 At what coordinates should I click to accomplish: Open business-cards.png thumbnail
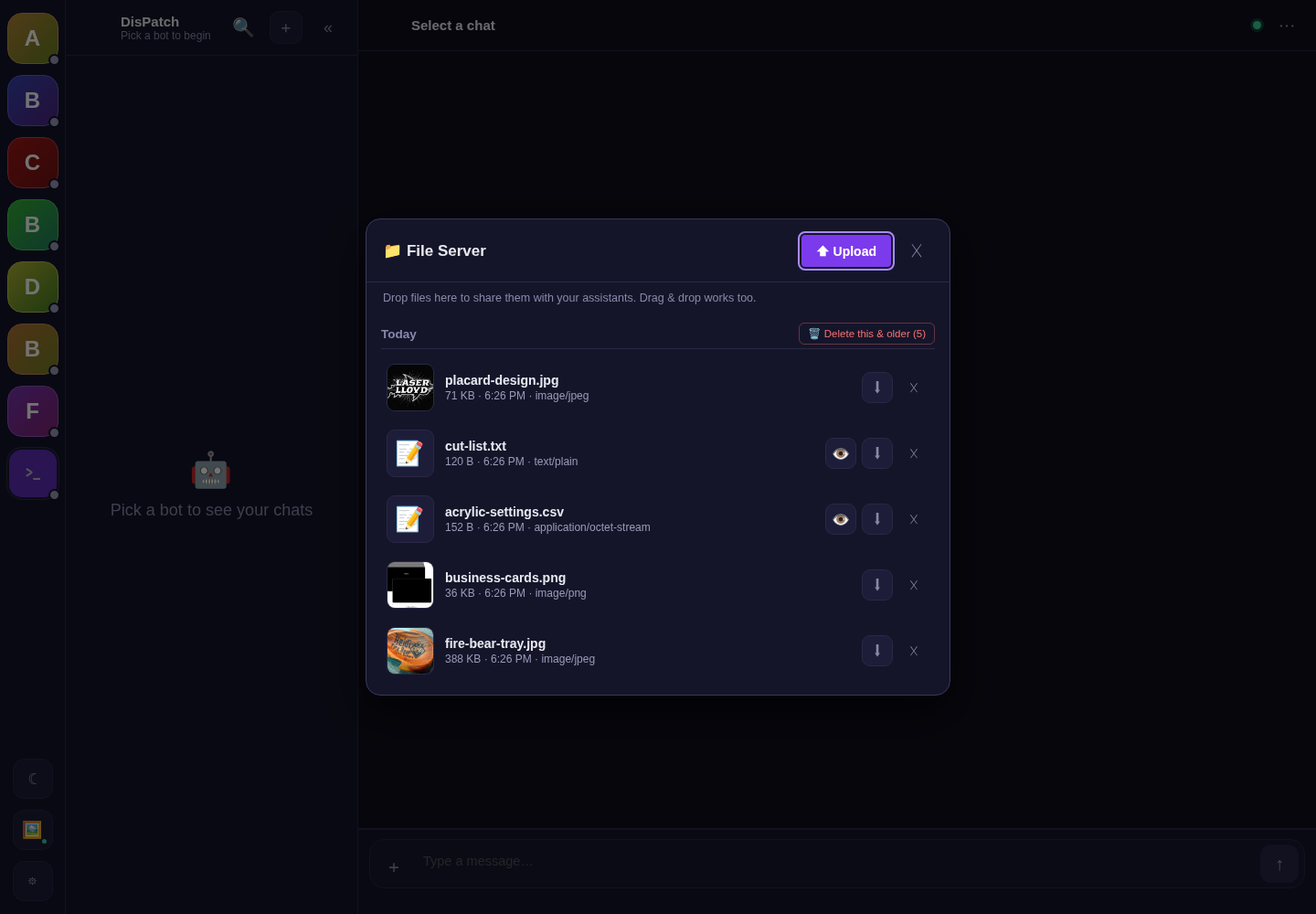point(410,585)
